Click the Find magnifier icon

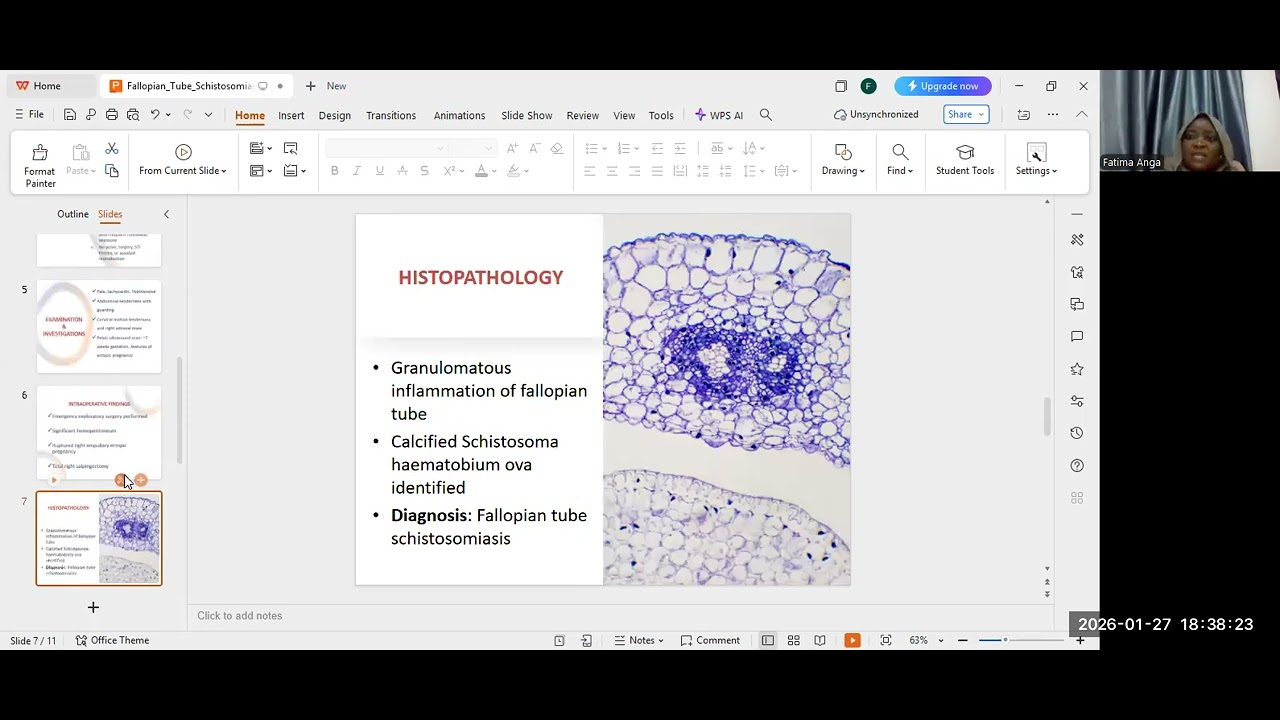click(900, 152)
